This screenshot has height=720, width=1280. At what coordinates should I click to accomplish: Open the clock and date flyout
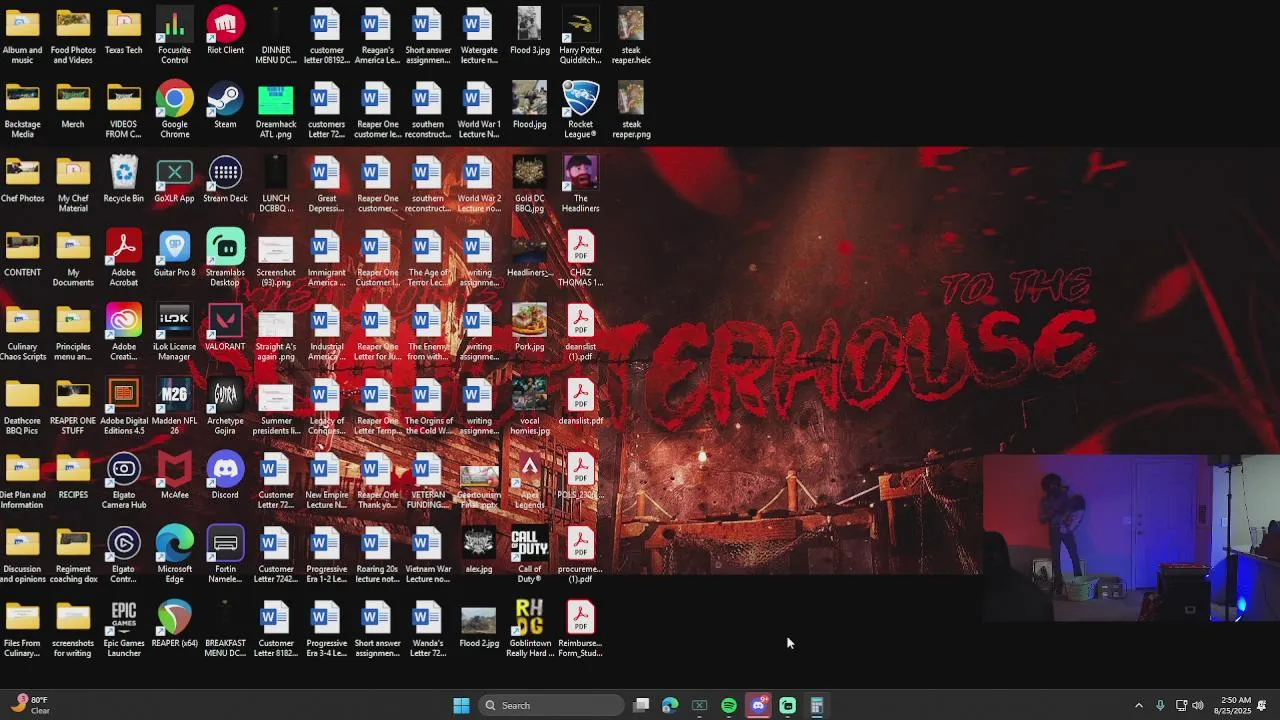(x=1235, y=705)
